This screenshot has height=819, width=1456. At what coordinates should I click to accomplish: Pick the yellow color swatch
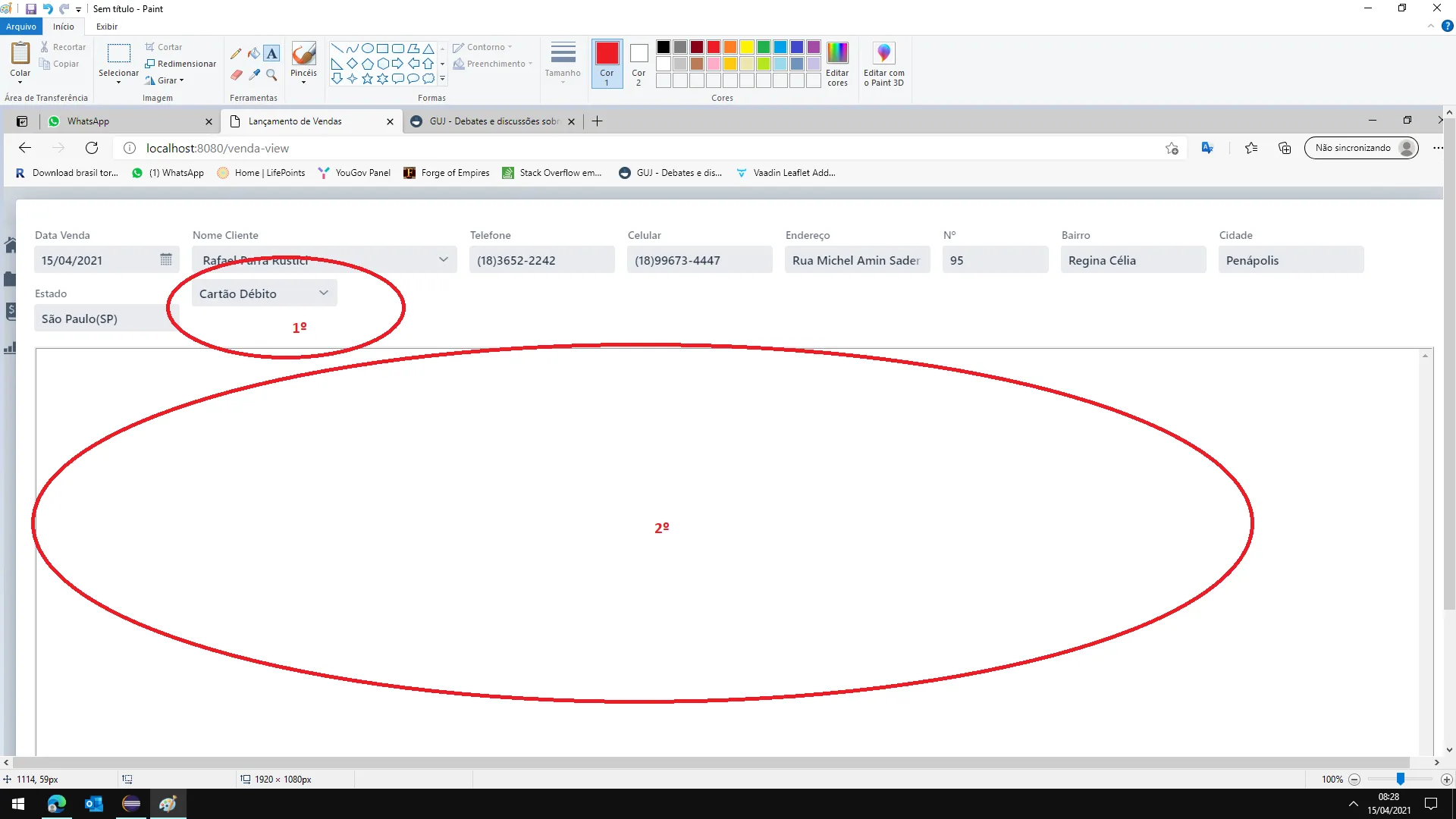(x=746, y=47)
